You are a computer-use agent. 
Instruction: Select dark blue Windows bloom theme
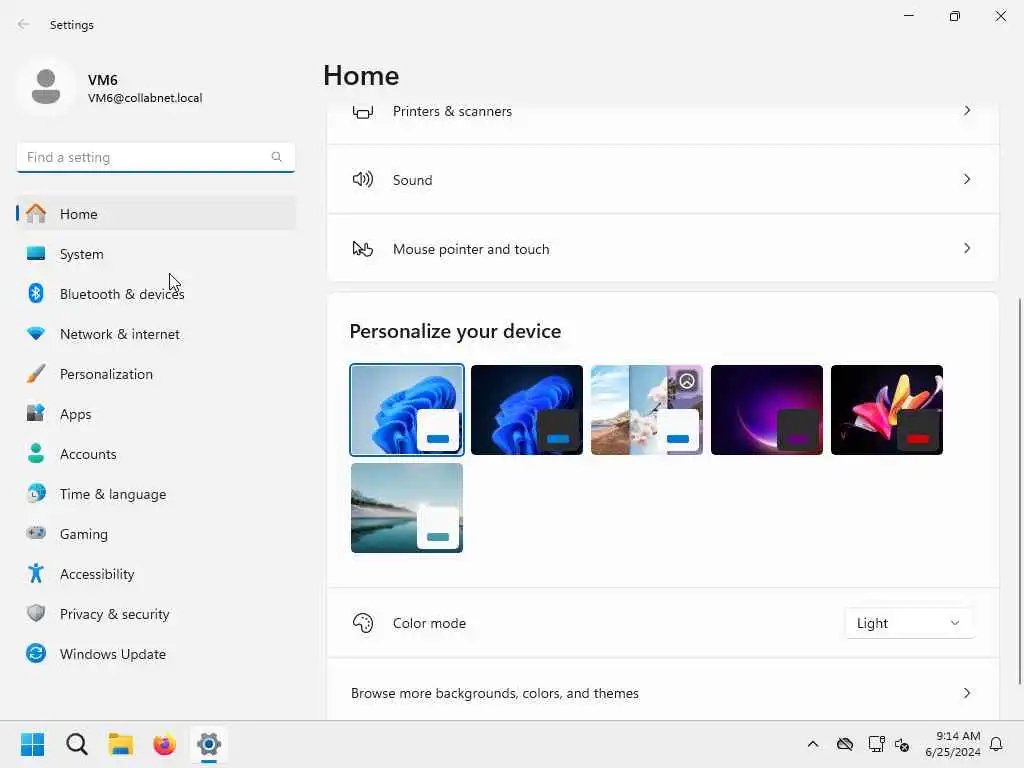point(526,409)
